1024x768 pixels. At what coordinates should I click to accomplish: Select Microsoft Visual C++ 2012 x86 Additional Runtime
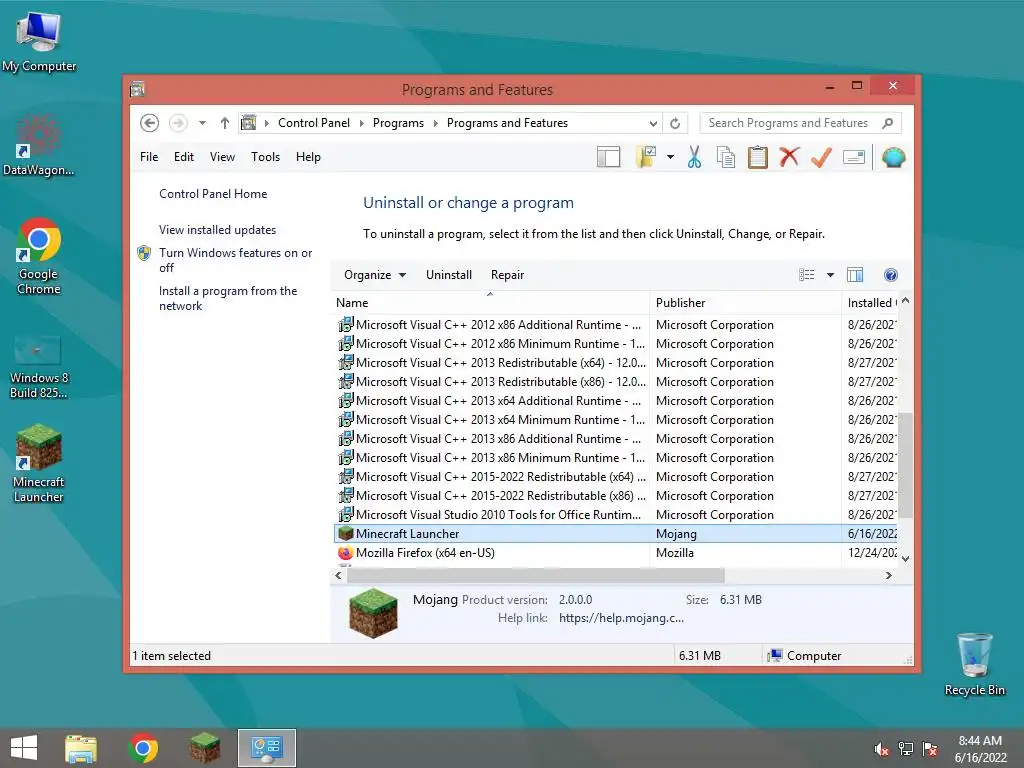[616, 325]
